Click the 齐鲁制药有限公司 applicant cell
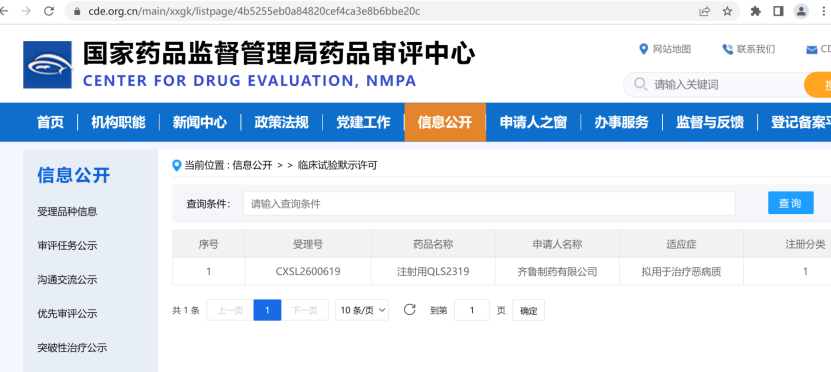 point(558,272)
